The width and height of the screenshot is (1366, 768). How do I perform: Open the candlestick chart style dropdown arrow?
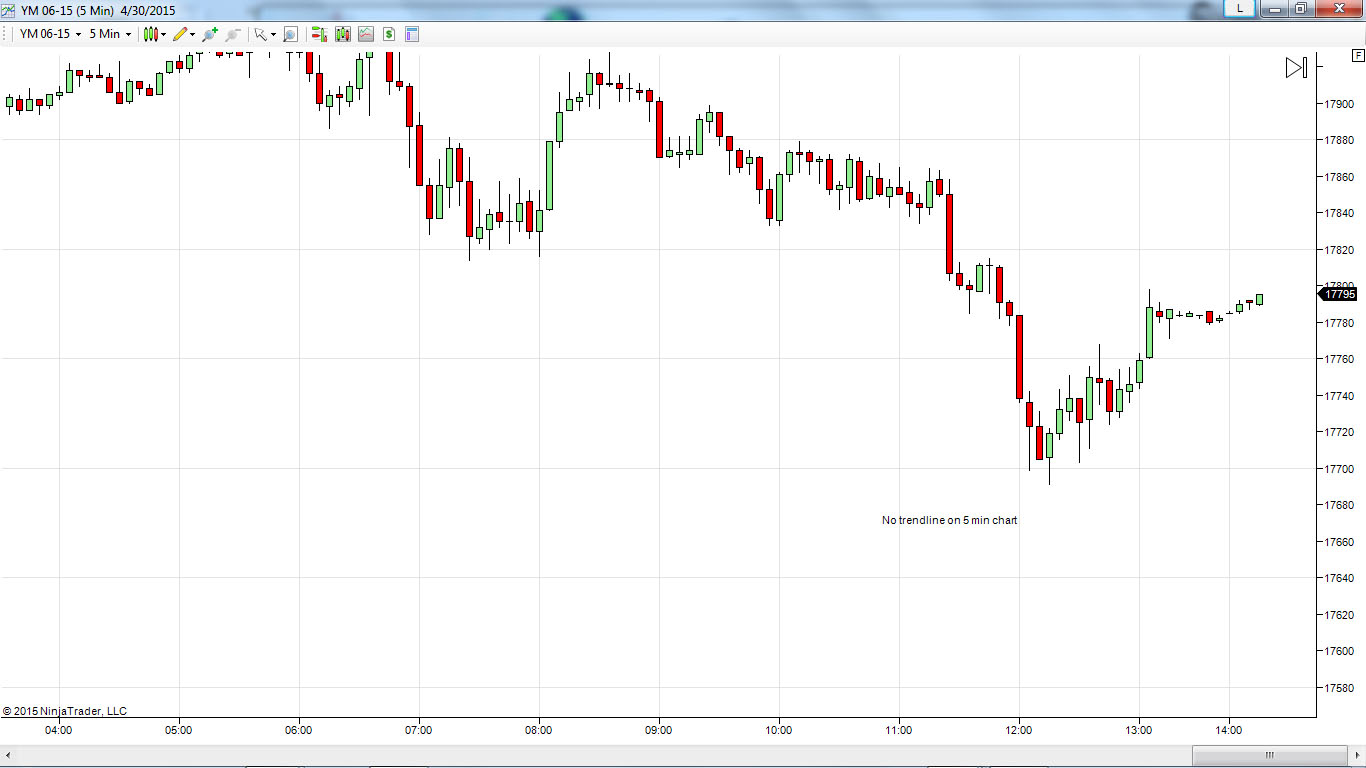[164, 34]
